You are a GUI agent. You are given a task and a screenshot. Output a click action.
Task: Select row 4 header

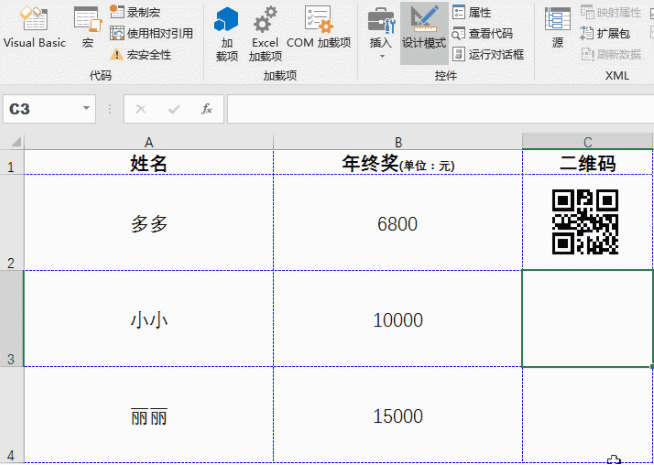point(12,415)
